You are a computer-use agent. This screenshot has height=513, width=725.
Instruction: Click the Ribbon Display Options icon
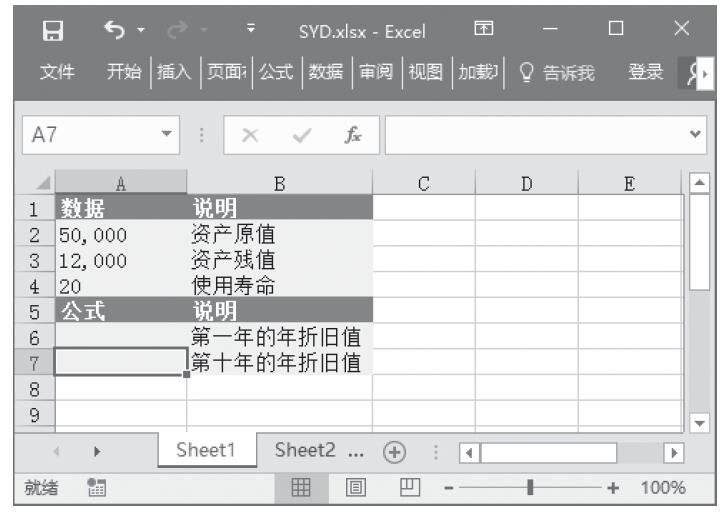tap(482, 31)
